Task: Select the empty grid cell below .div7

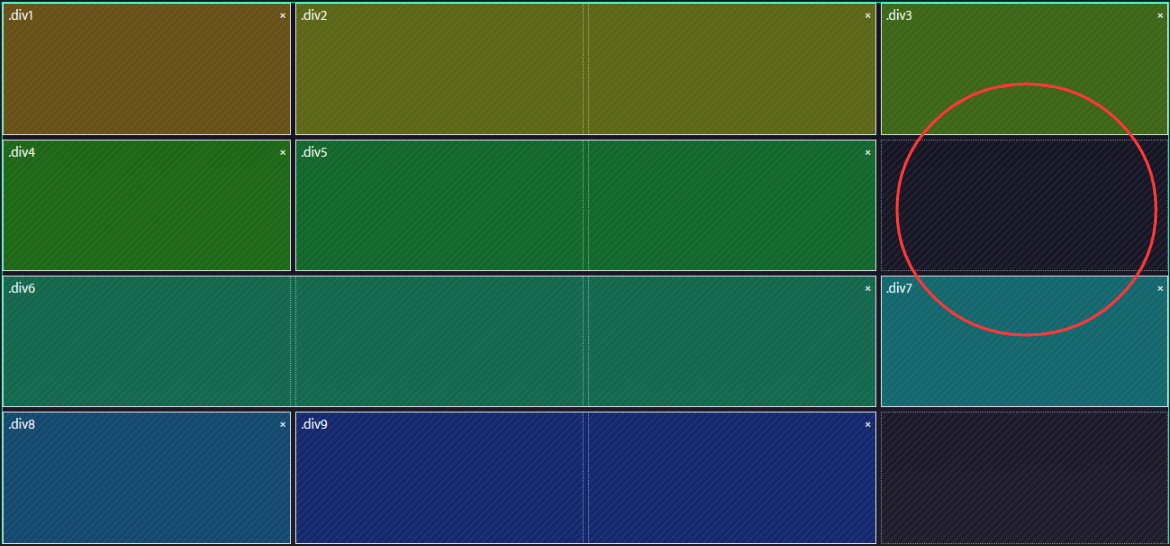Action: click(1024, 477)
